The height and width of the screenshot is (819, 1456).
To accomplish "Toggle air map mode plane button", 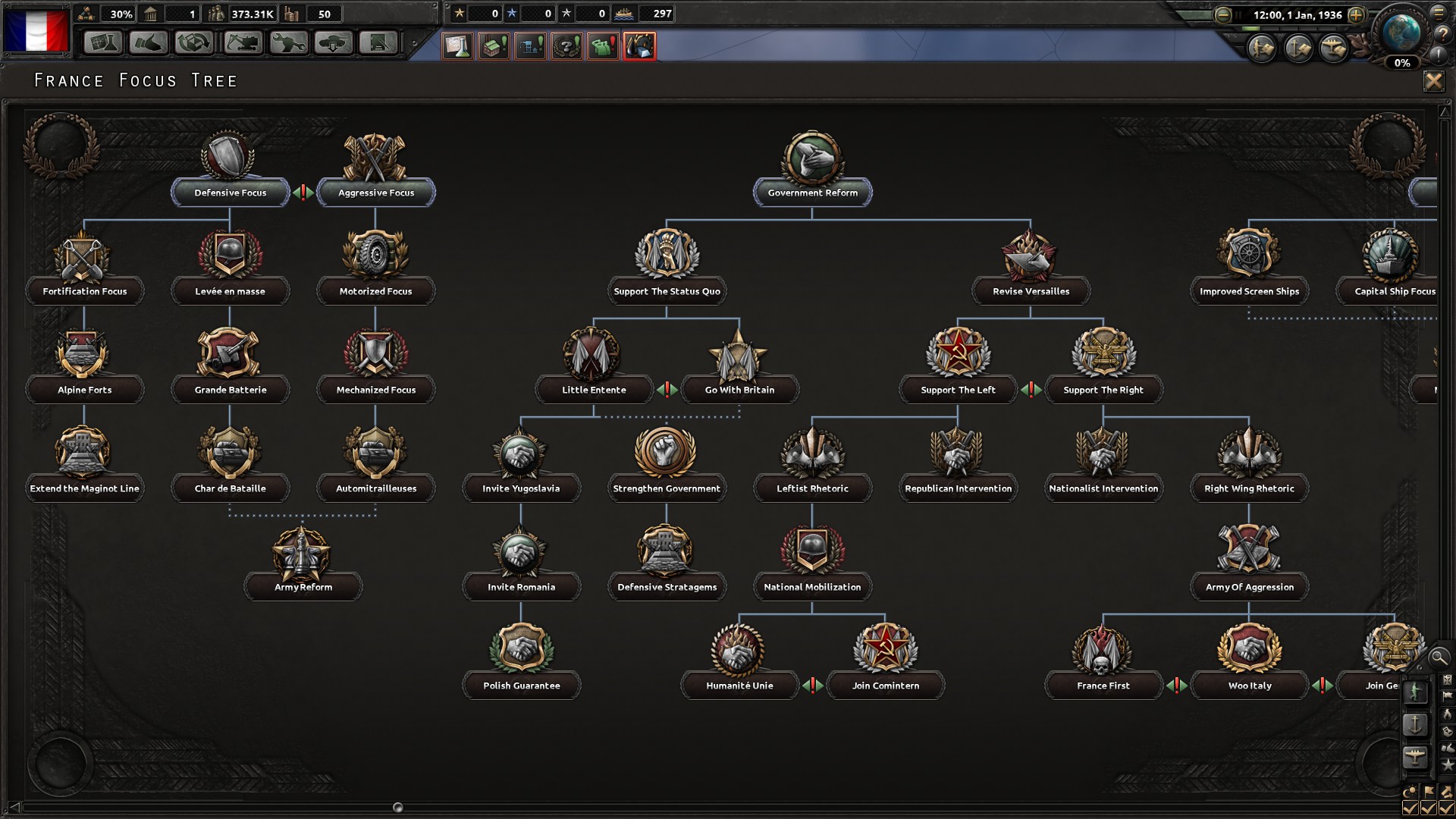I will tap(1415, 757).
